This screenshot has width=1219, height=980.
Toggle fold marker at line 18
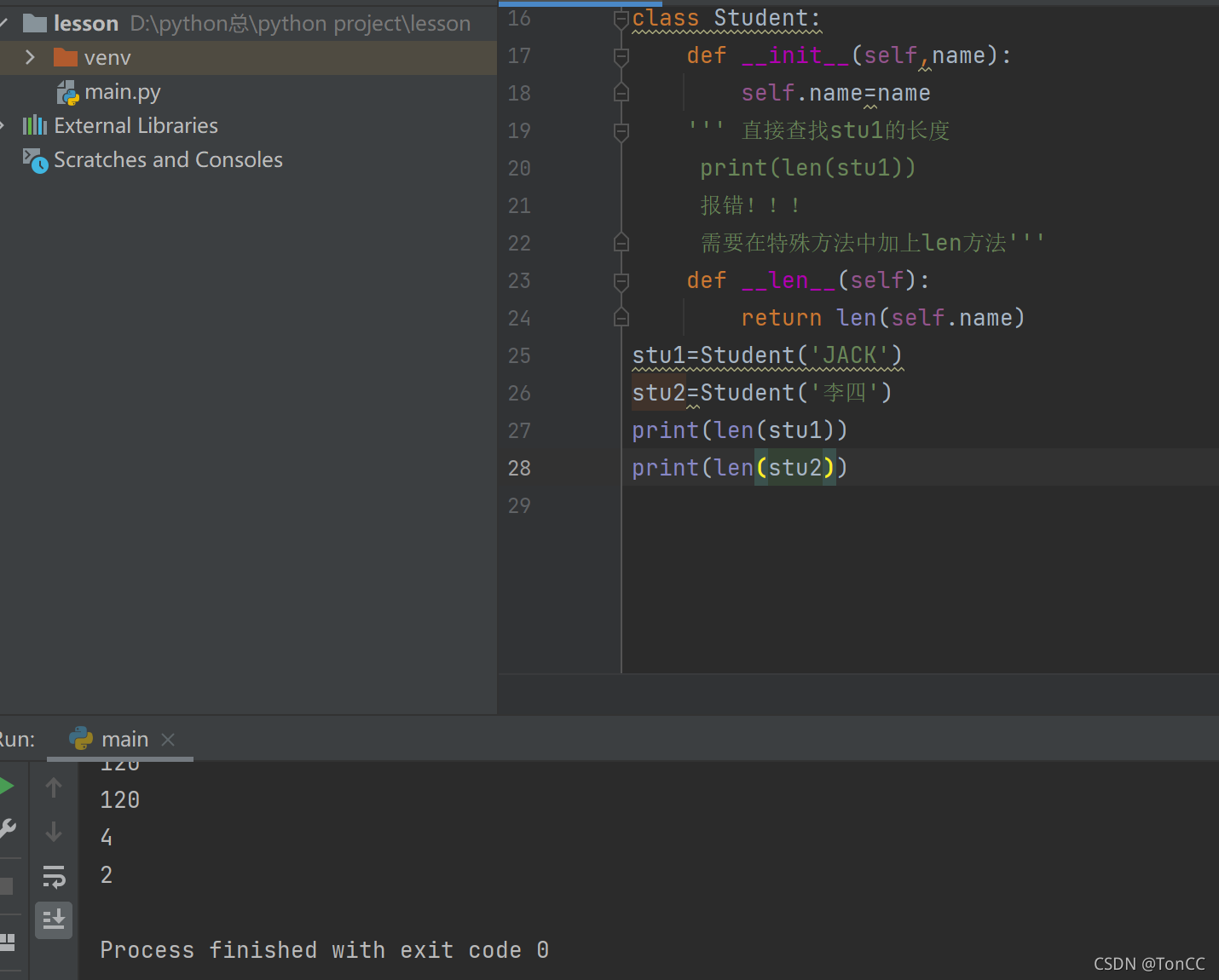(621, 93)
